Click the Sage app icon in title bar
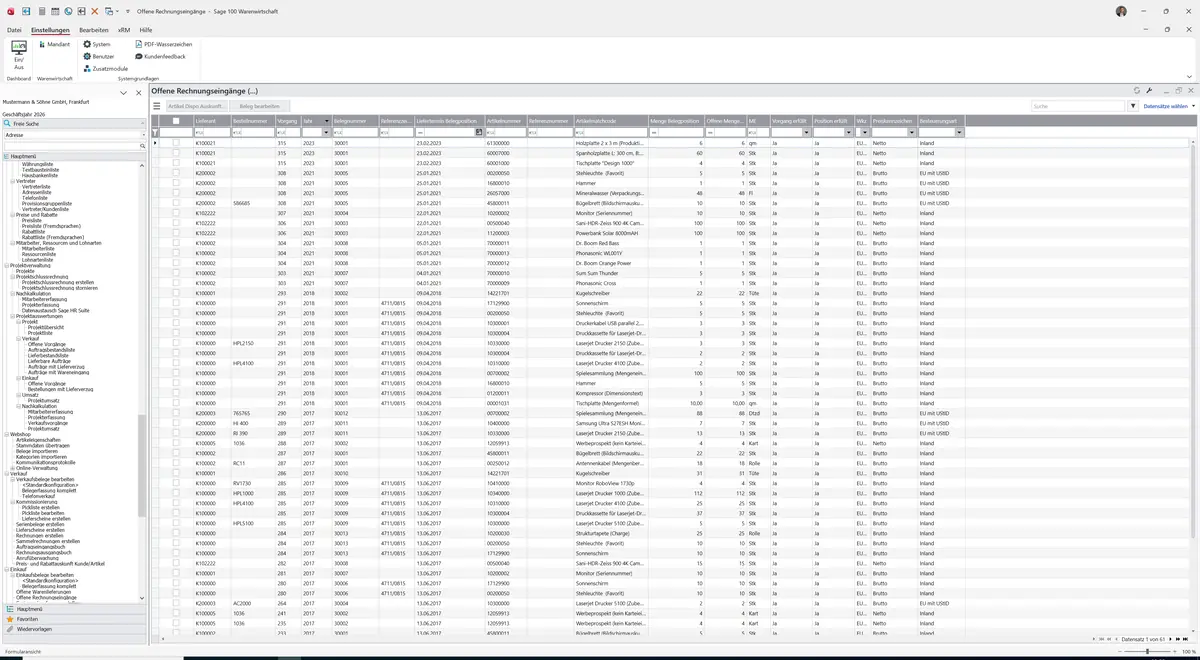 (x=10, y=10)
